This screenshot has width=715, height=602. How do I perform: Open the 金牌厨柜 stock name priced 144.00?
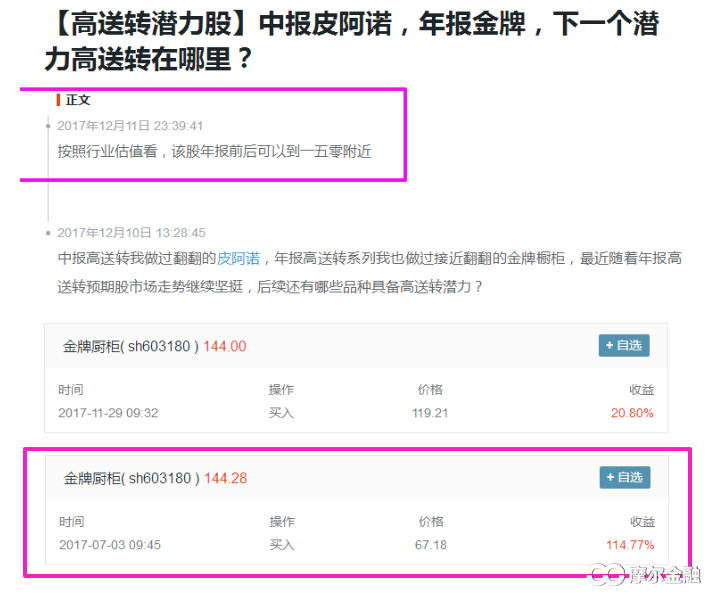[x=131, y=347]
